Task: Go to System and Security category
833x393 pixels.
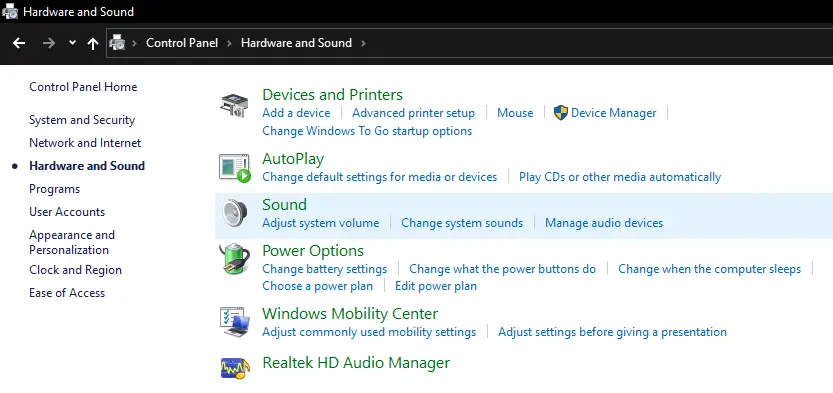Action: (82, 120)
